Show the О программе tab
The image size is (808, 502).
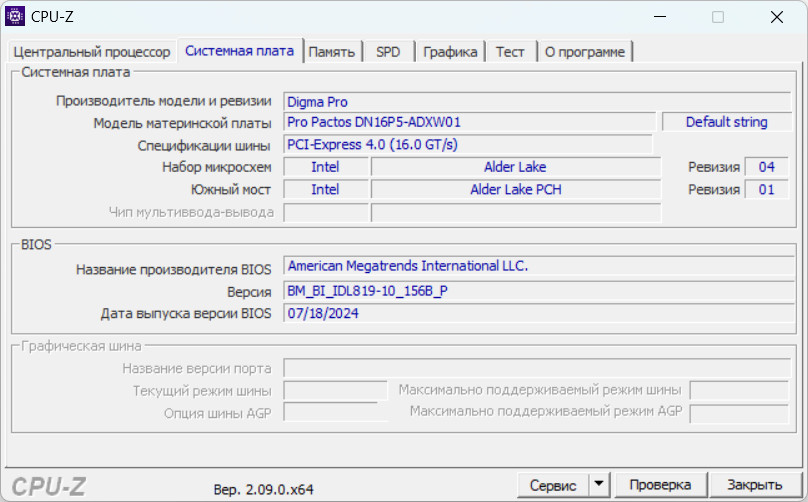(585, 52)
